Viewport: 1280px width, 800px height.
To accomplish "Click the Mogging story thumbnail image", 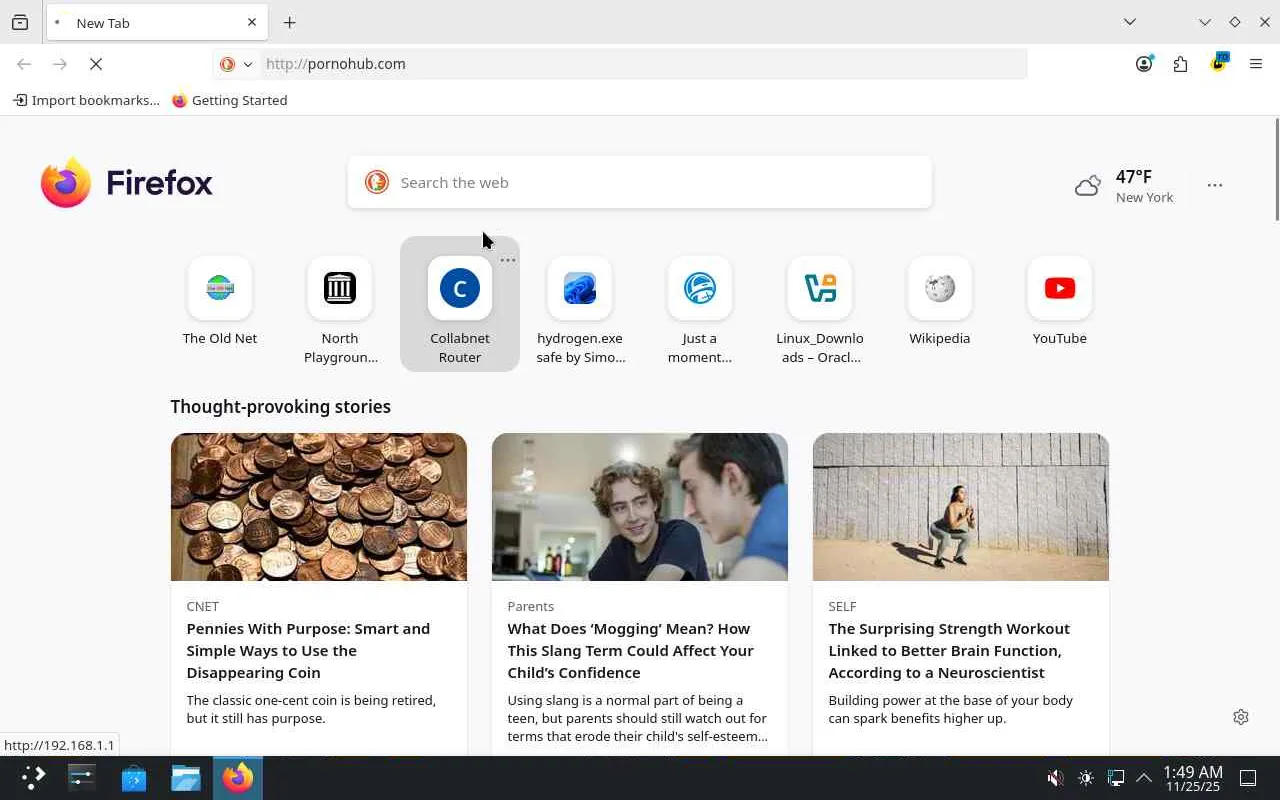I will click(x=640, y=507).
